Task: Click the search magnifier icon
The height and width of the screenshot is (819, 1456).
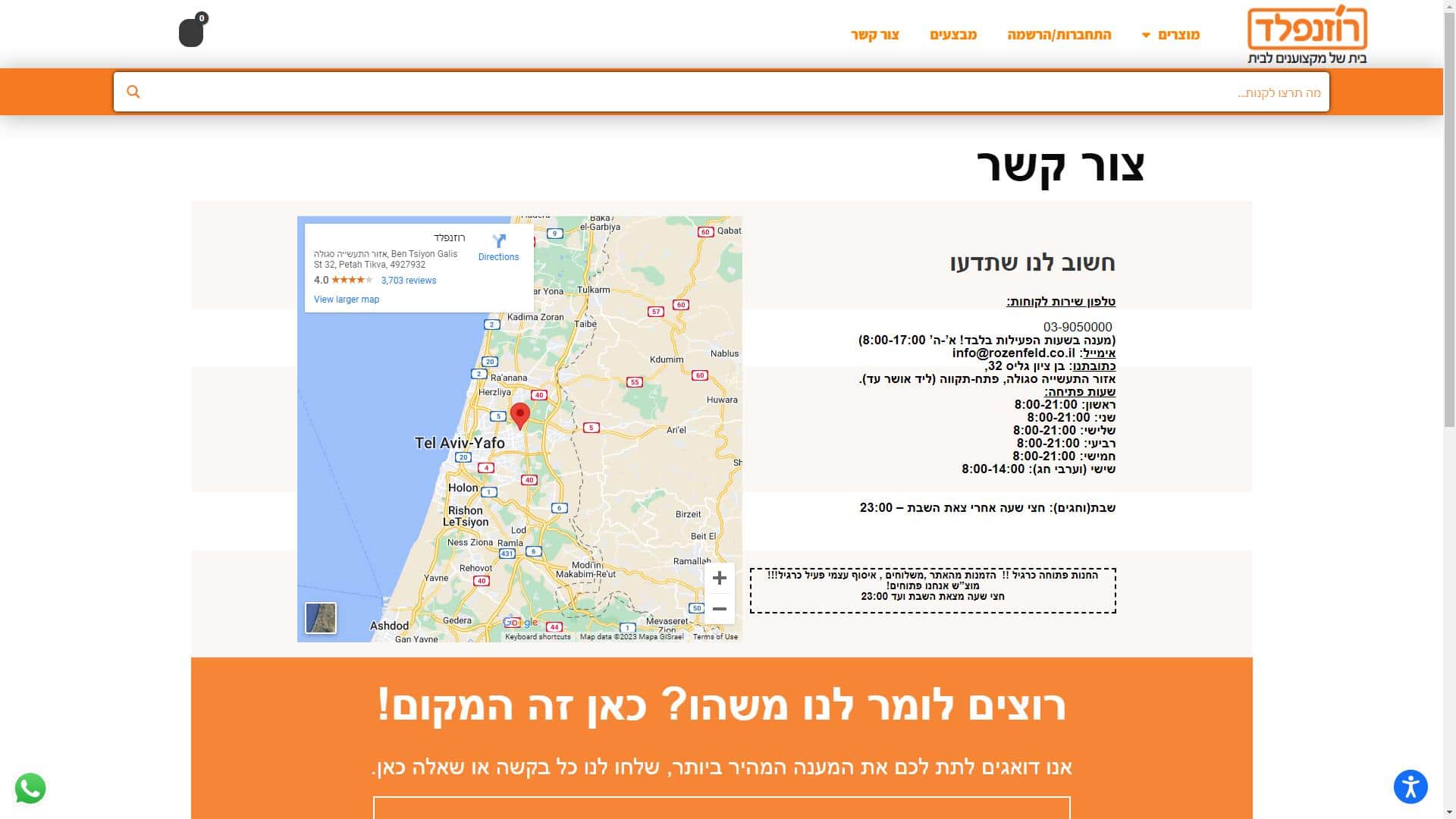Action: [133, 92]
